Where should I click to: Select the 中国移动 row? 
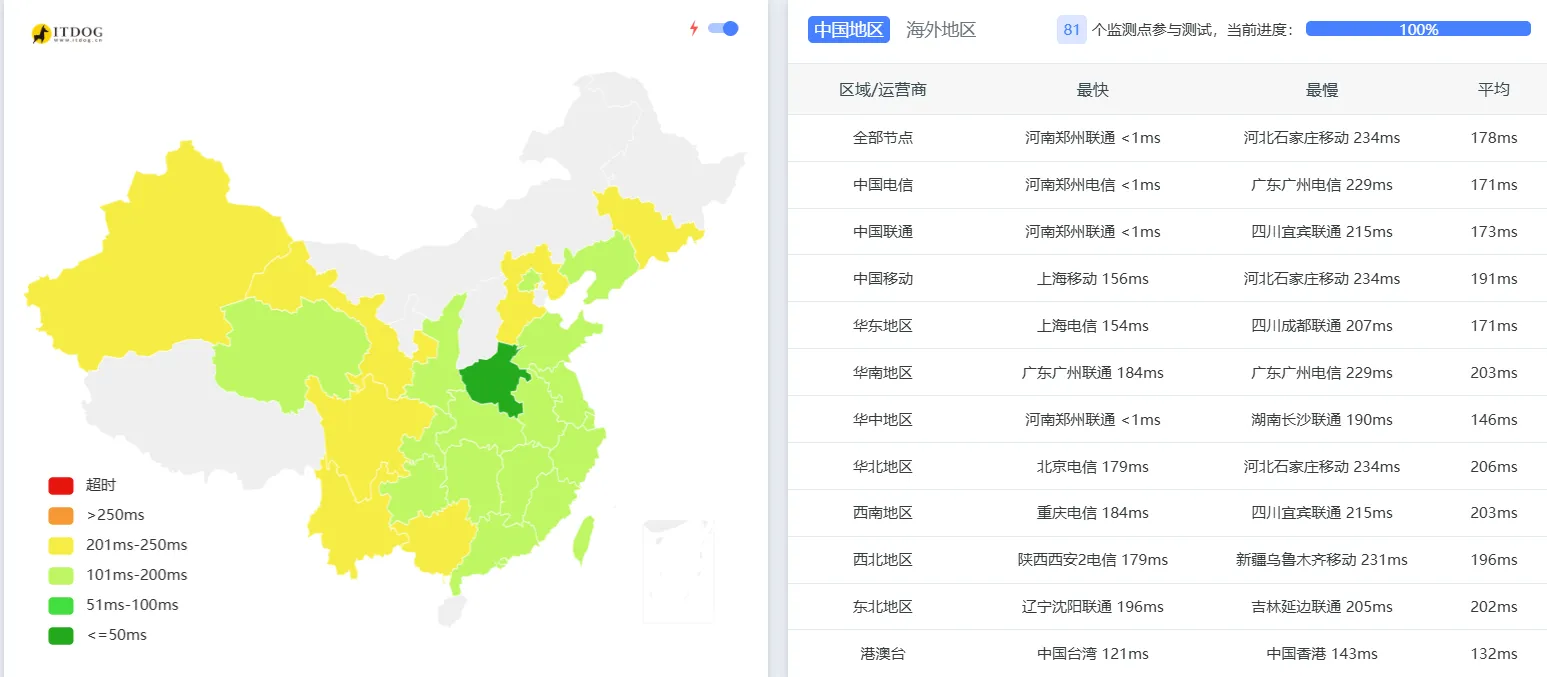point(1167,279)
